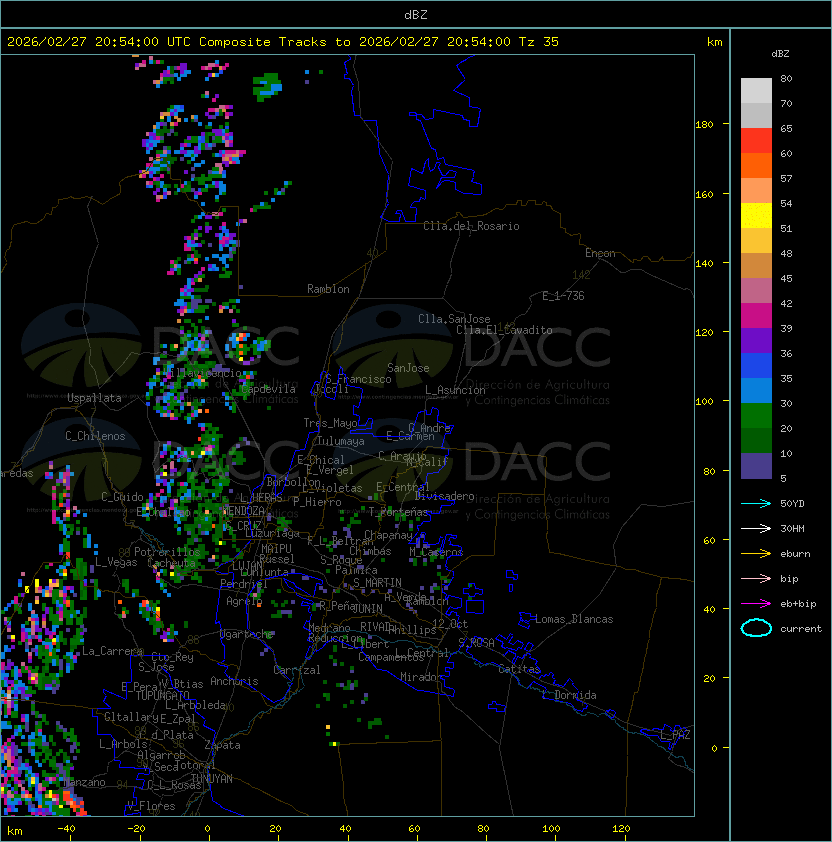Click the 'V_Flores' map label
The height and width of the screenshot is (842, 832).
click(151, 806)
